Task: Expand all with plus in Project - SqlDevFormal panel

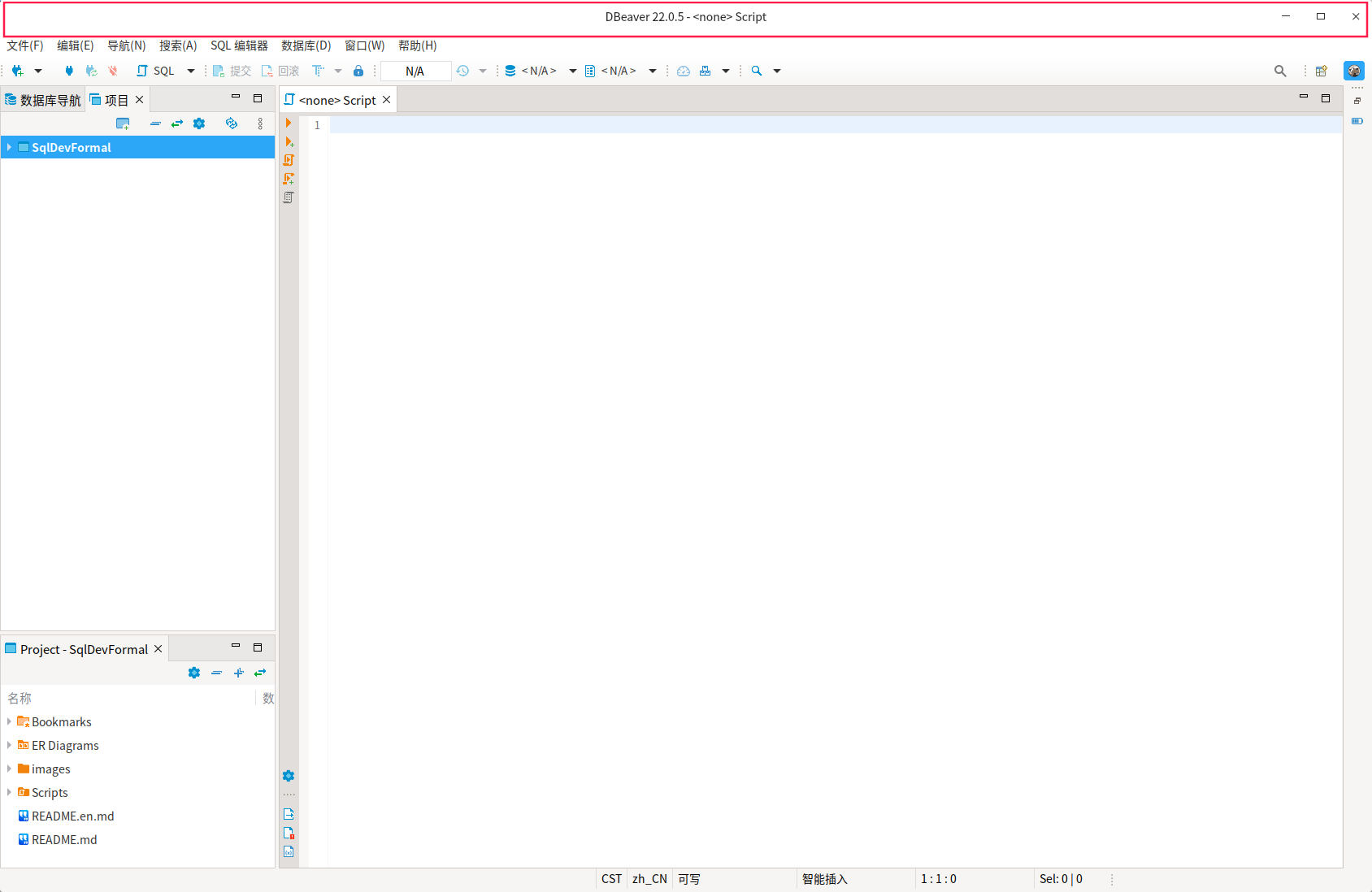Action: click(238, 673)
